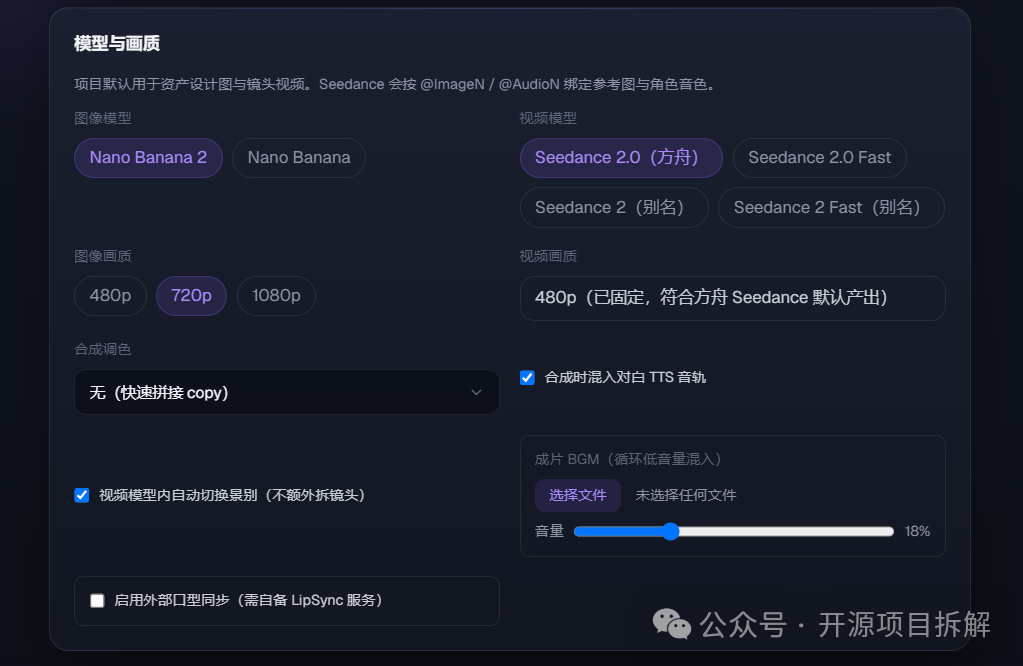Viewport: 1023px width, 666px height.
Task: Click the fixed 480p video quality field
Action: (x=732, y=298)
